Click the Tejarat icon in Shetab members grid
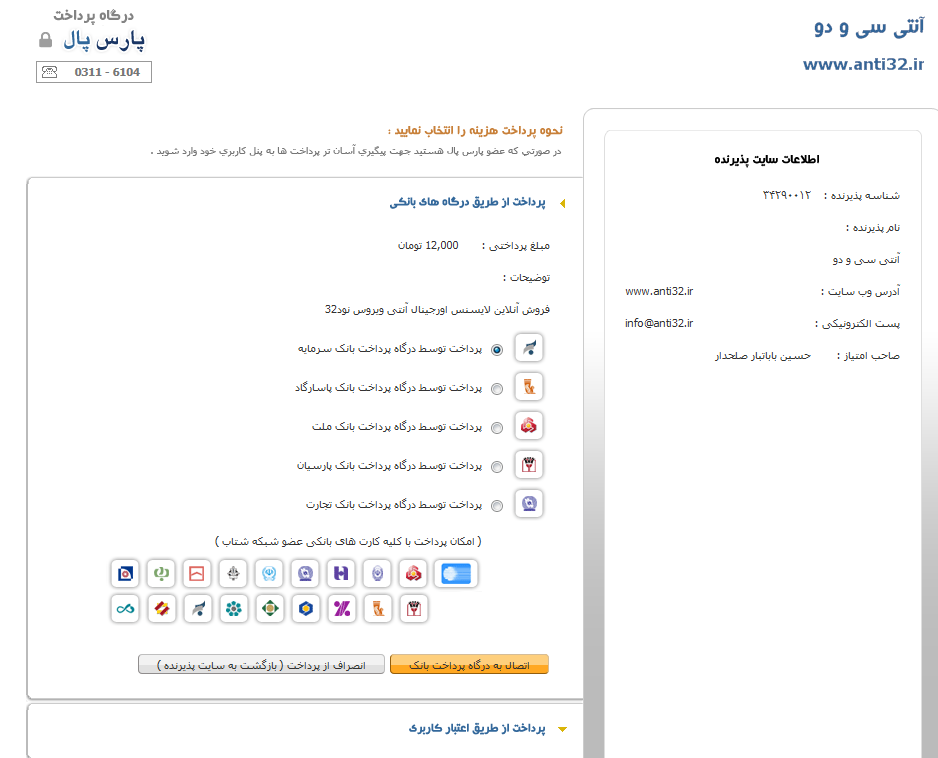The width and height of the screenshot is (938, 758). coord(306,574)
